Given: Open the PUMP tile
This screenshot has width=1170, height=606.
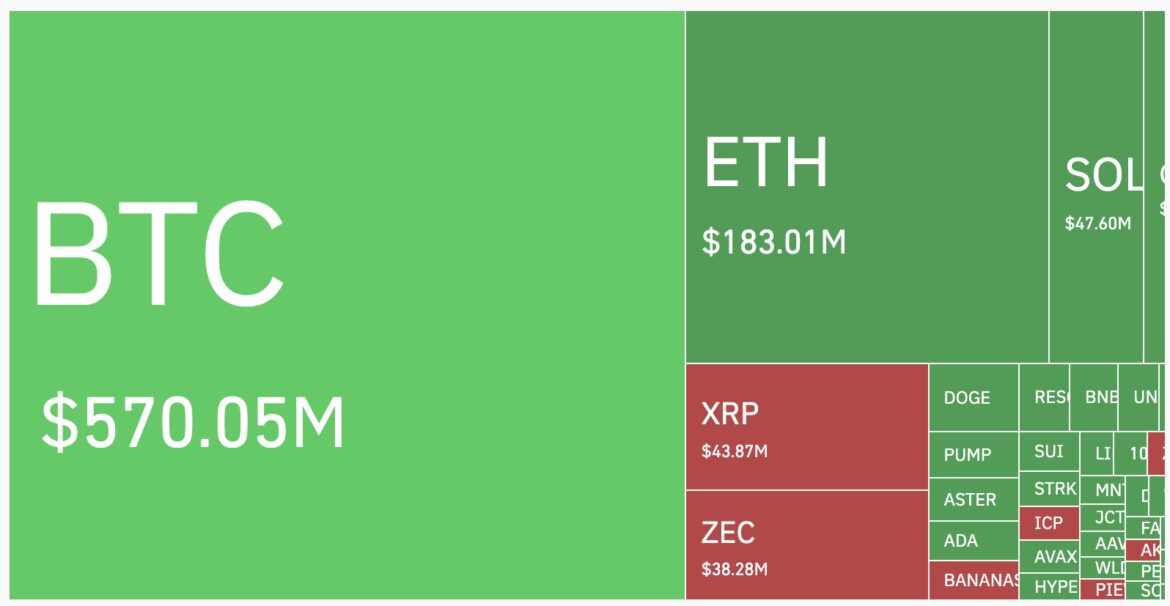Looking at the screenshot, I should (x=973, y=455).
